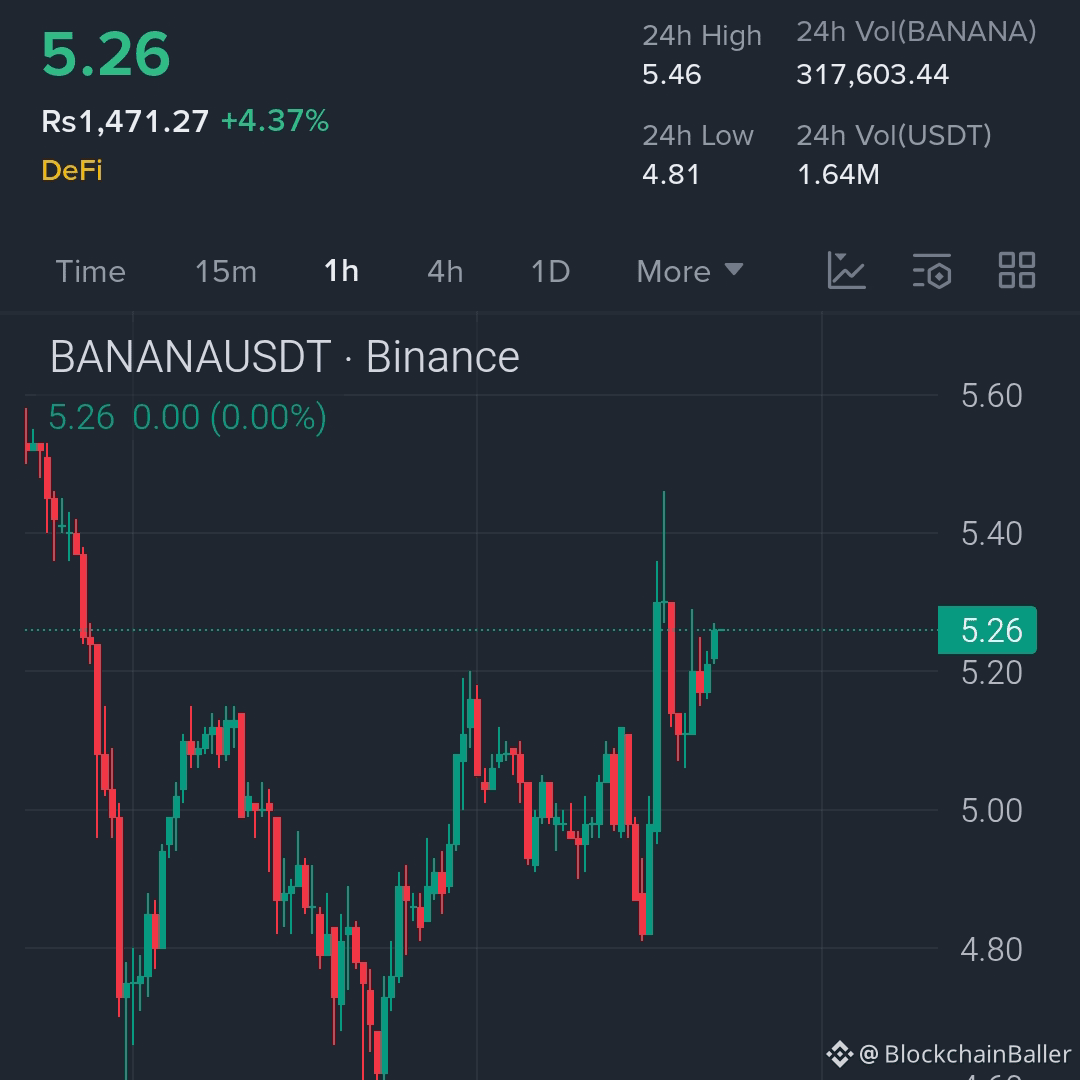Tap the DeFi category tag
1080x1080 pixels.
point(72,170)
